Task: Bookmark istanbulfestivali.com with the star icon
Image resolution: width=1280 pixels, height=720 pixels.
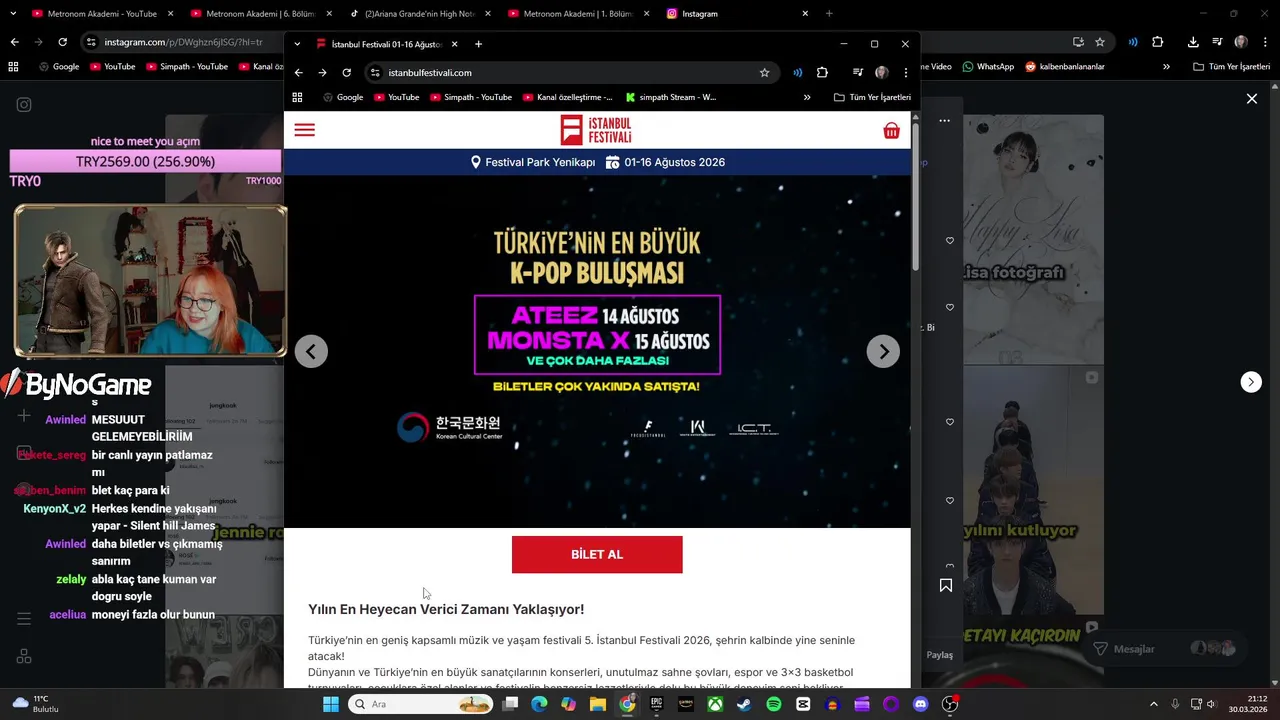Action: pyautogui.click(x=764, y=73)
